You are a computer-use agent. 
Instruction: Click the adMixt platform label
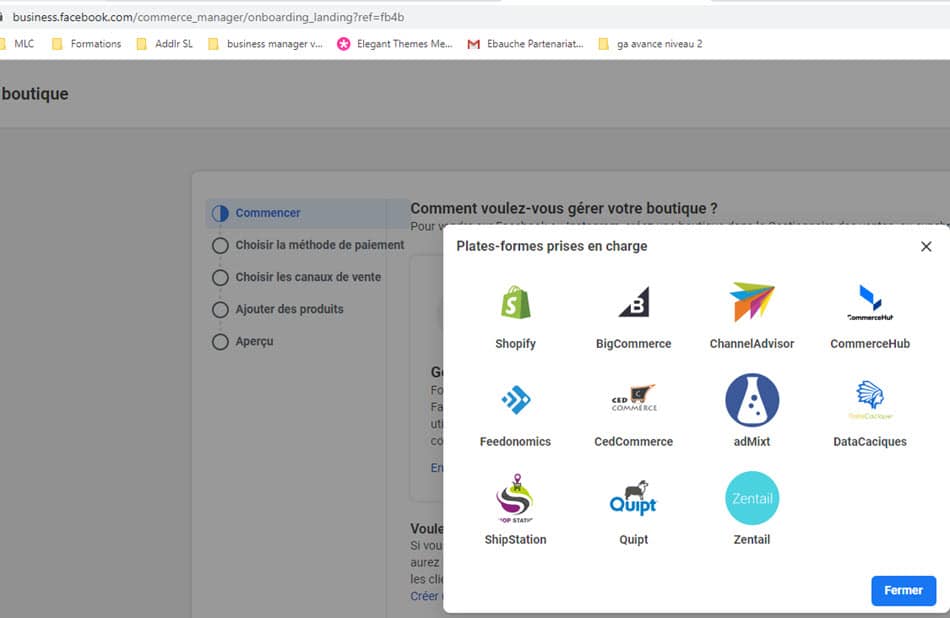pyautogui.click(x=752, y=442)
